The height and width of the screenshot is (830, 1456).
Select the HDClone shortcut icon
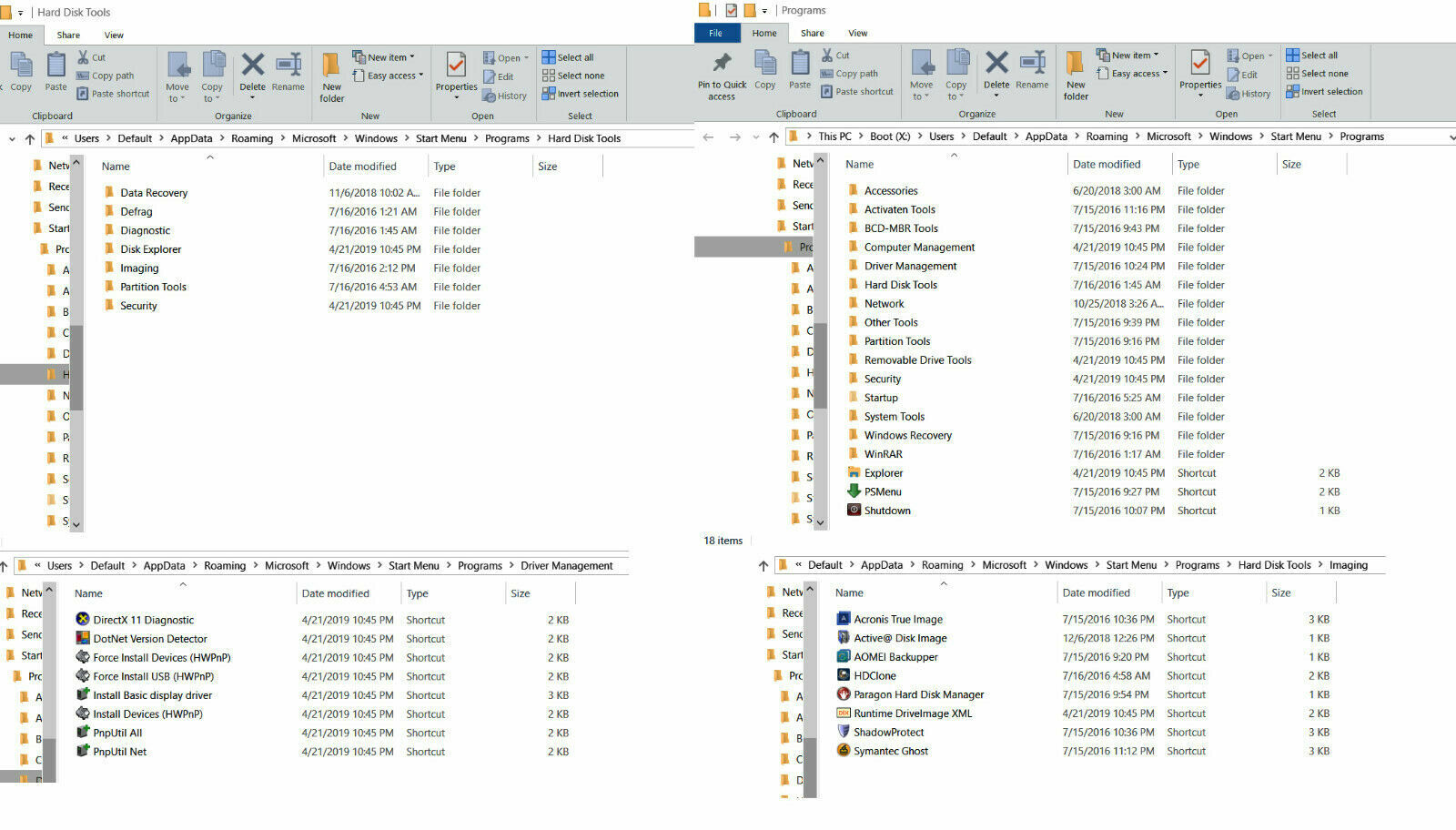tap(844, 675)
